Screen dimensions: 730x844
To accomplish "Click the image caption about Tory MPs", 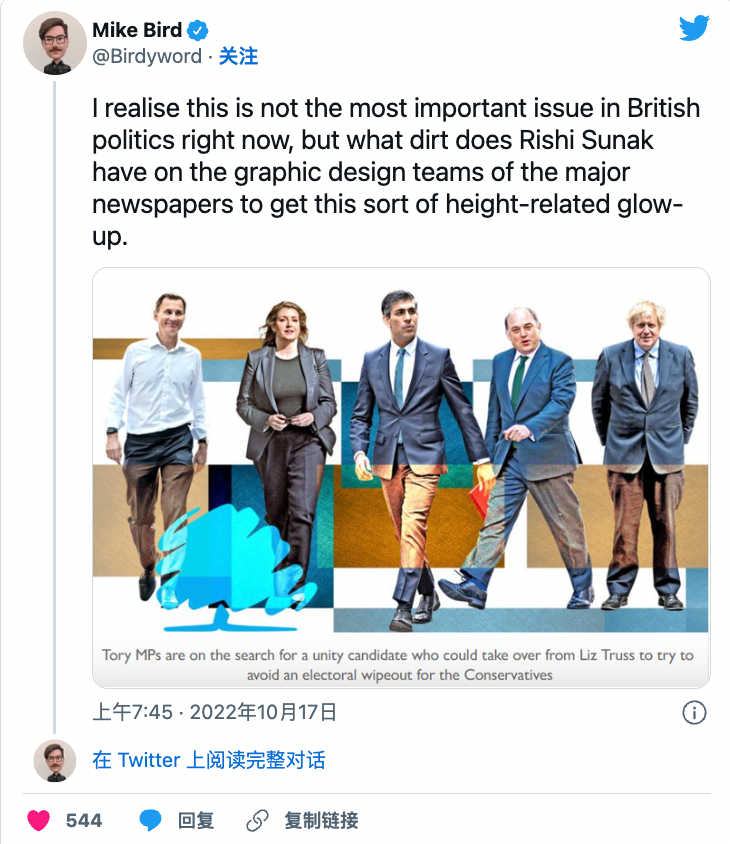I will pyautogui.click(x=398, y=665).
